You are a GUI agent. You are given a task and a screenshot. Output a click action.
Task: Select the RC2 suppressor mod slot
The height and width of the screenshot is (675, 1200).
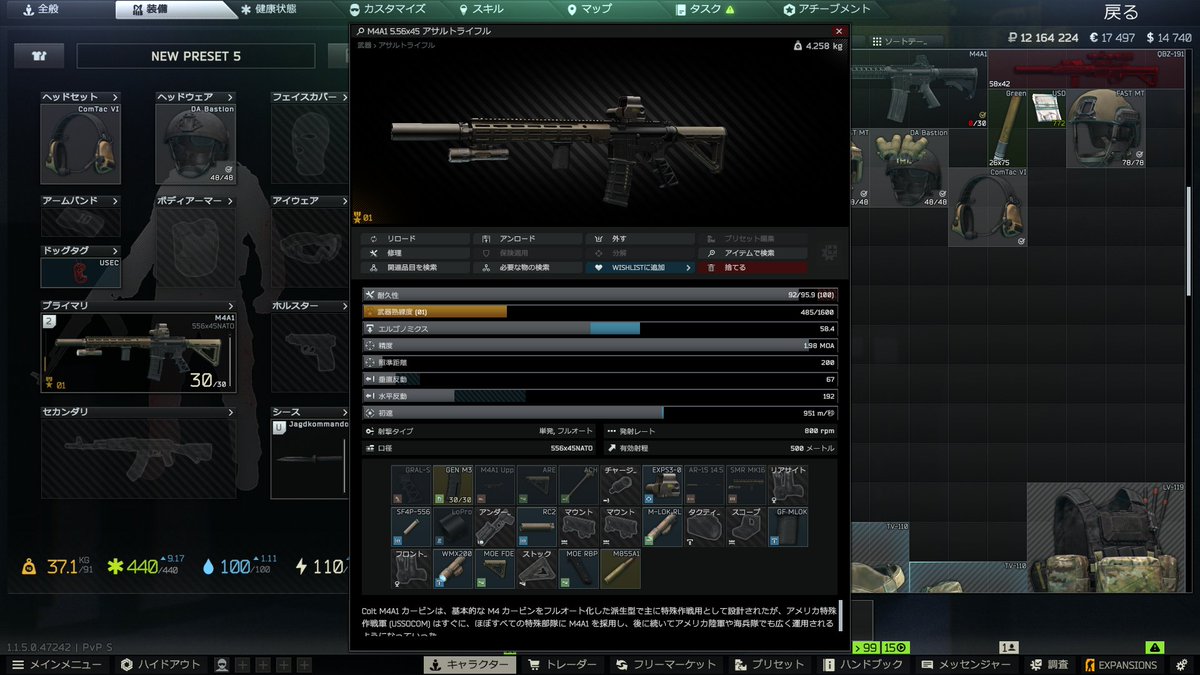pos(537,526)
